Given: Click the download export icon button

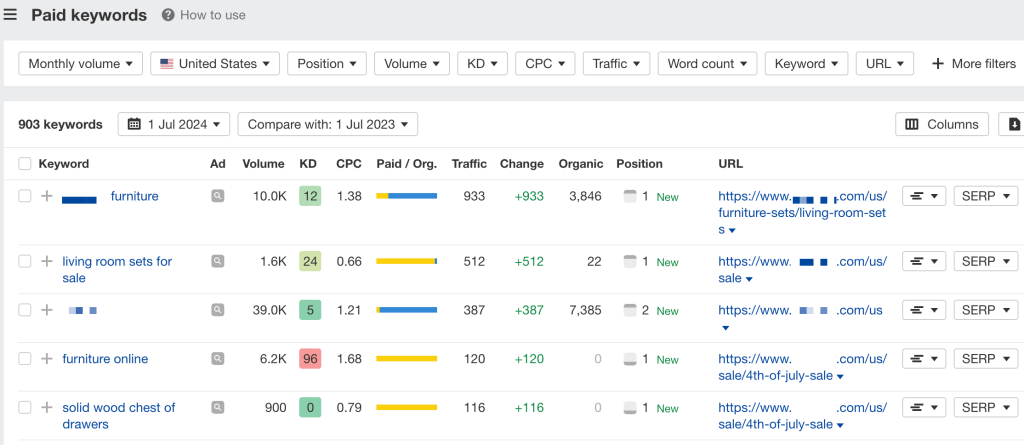Looking at the screenshot, I should coord(1014,124).
